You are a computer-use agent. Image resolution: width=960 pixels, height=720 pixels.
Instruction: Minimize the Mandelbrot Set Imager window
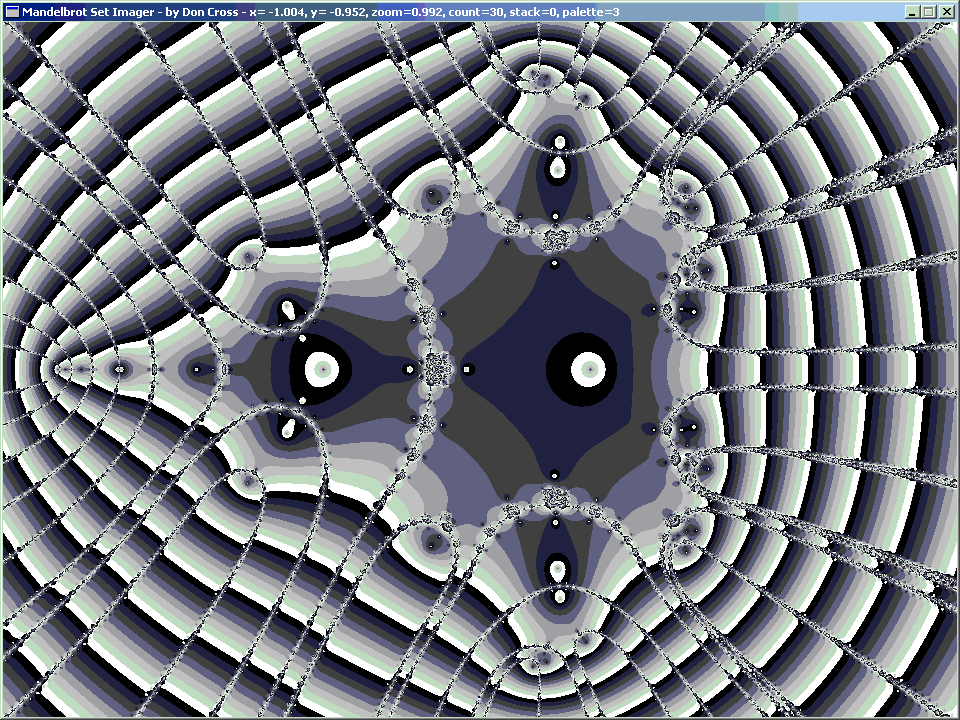[x=912, y=11]
